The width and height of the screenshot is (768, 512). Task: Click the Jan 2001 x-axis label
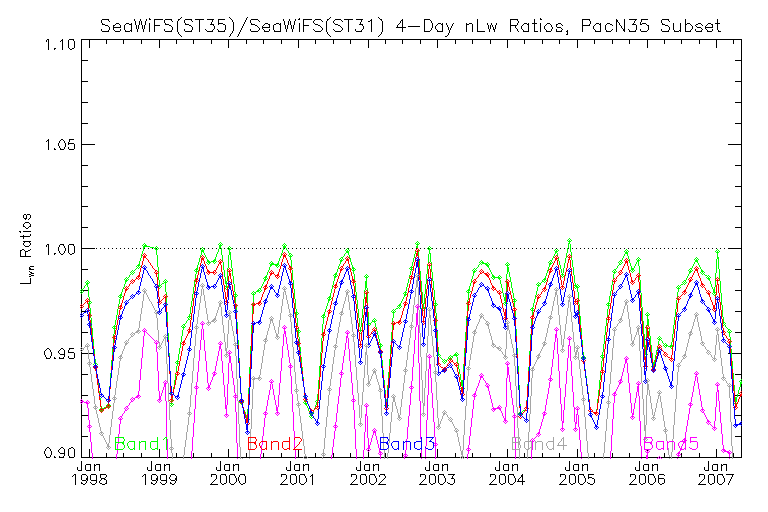click(298, 472)
